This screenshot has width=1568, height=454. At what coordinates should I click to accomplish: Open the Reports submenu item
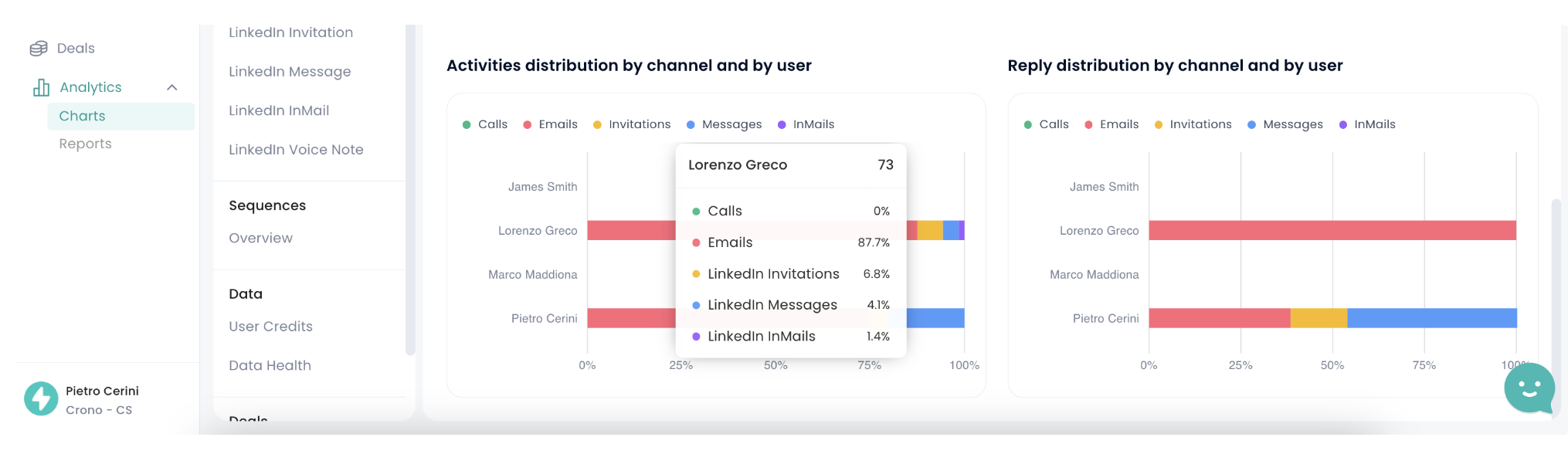(86, 144)
